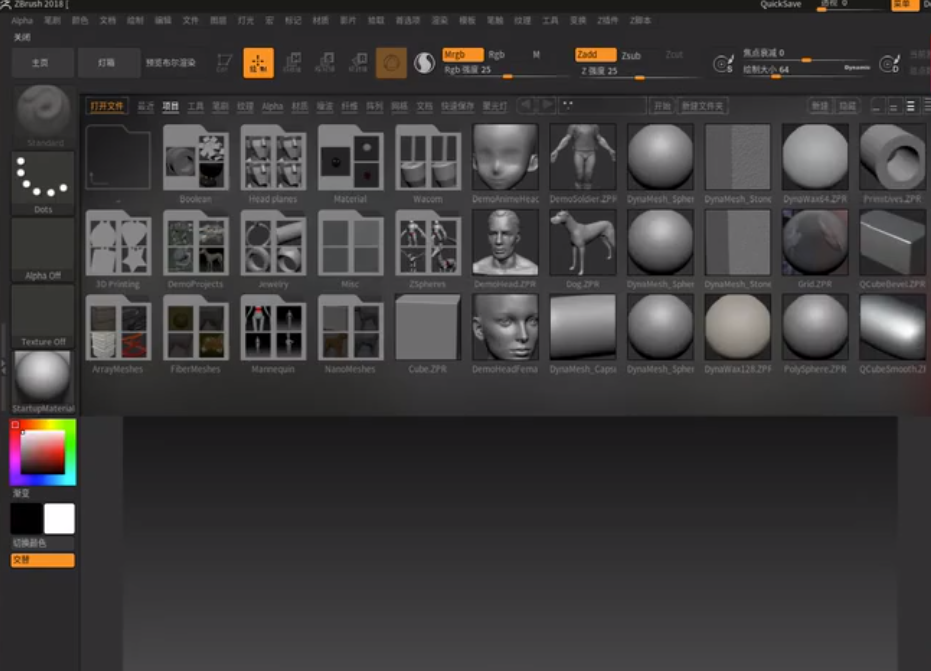Viewport: 931px width, 671px height.
Task: Click the Z Intensity 25 slider
Action: coord(638,71)
